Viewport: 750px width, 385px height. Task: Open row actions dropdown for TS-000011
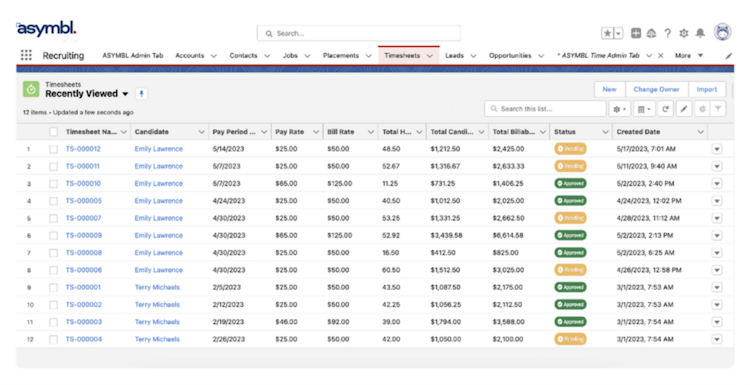pos(717,166)
